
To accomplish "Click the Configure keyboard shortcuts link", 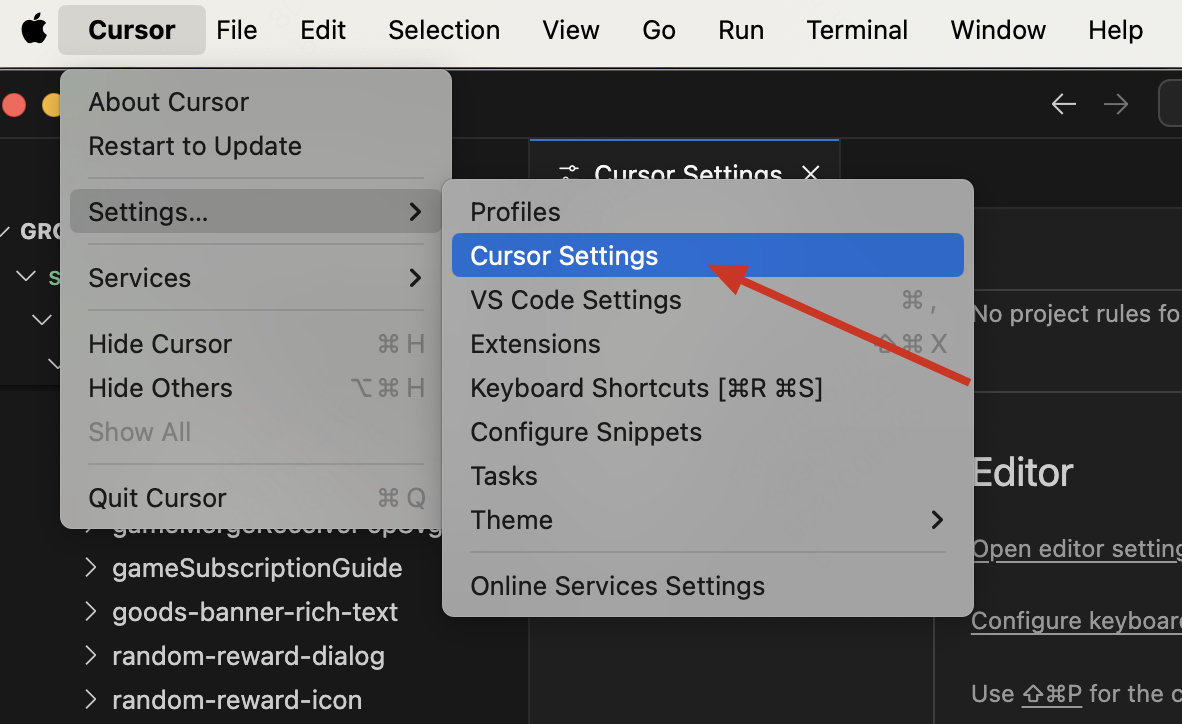I will click(1076, 621).
